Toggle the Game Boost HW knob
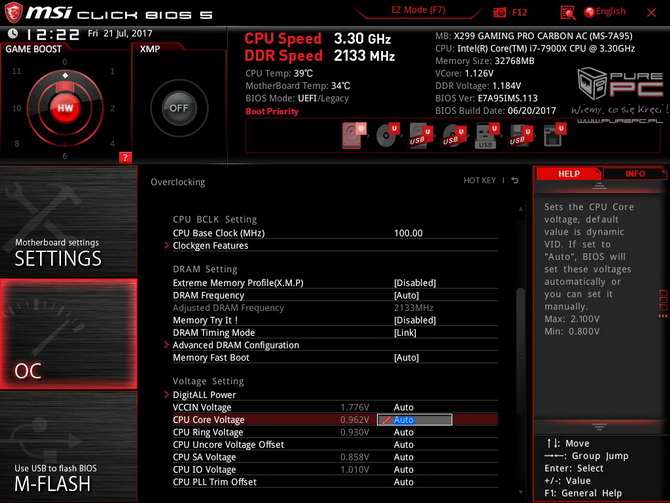 pyautogui.click(x=65, y=108)
